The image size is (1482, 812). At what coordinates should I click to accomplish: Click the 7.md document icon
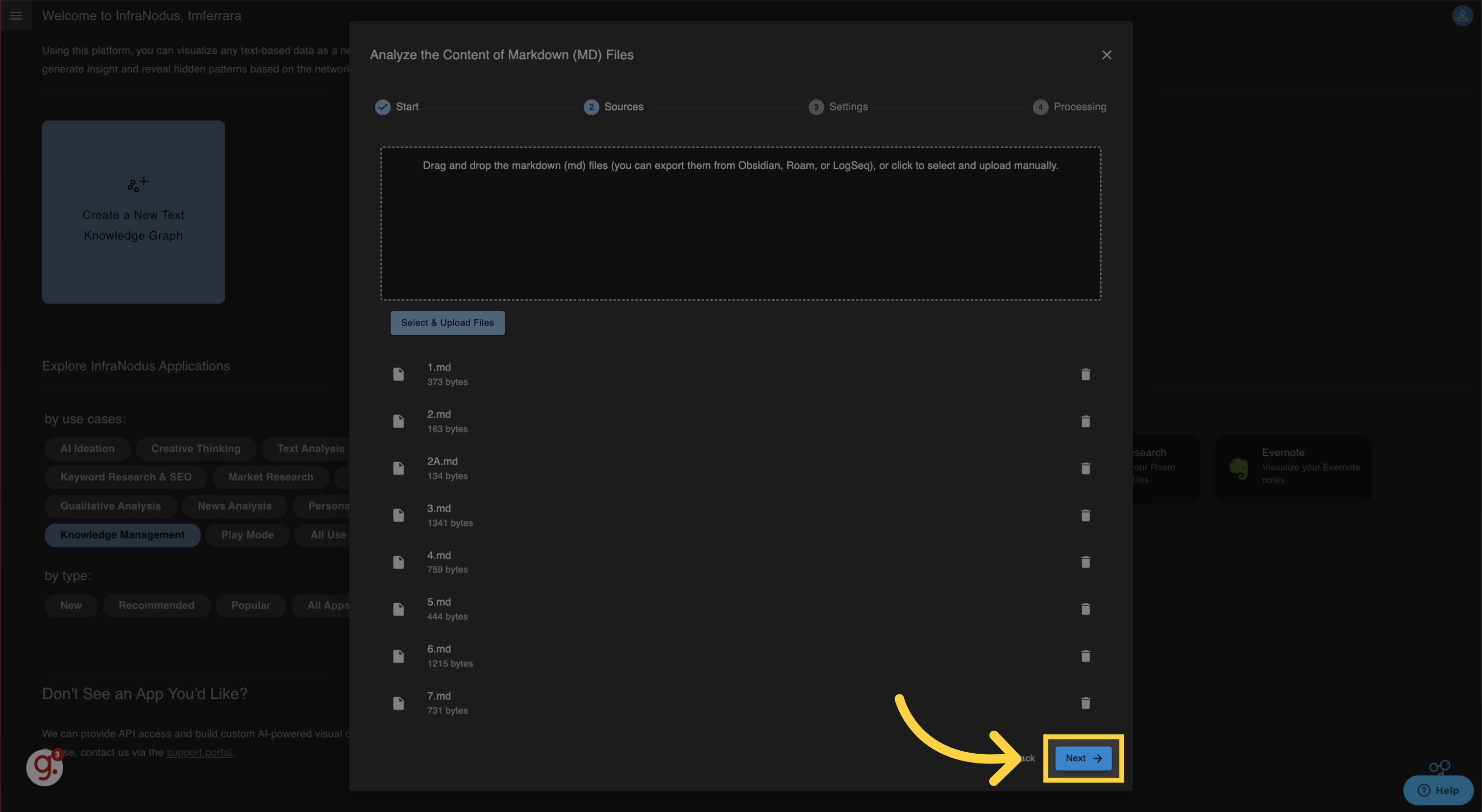[398, 703]
